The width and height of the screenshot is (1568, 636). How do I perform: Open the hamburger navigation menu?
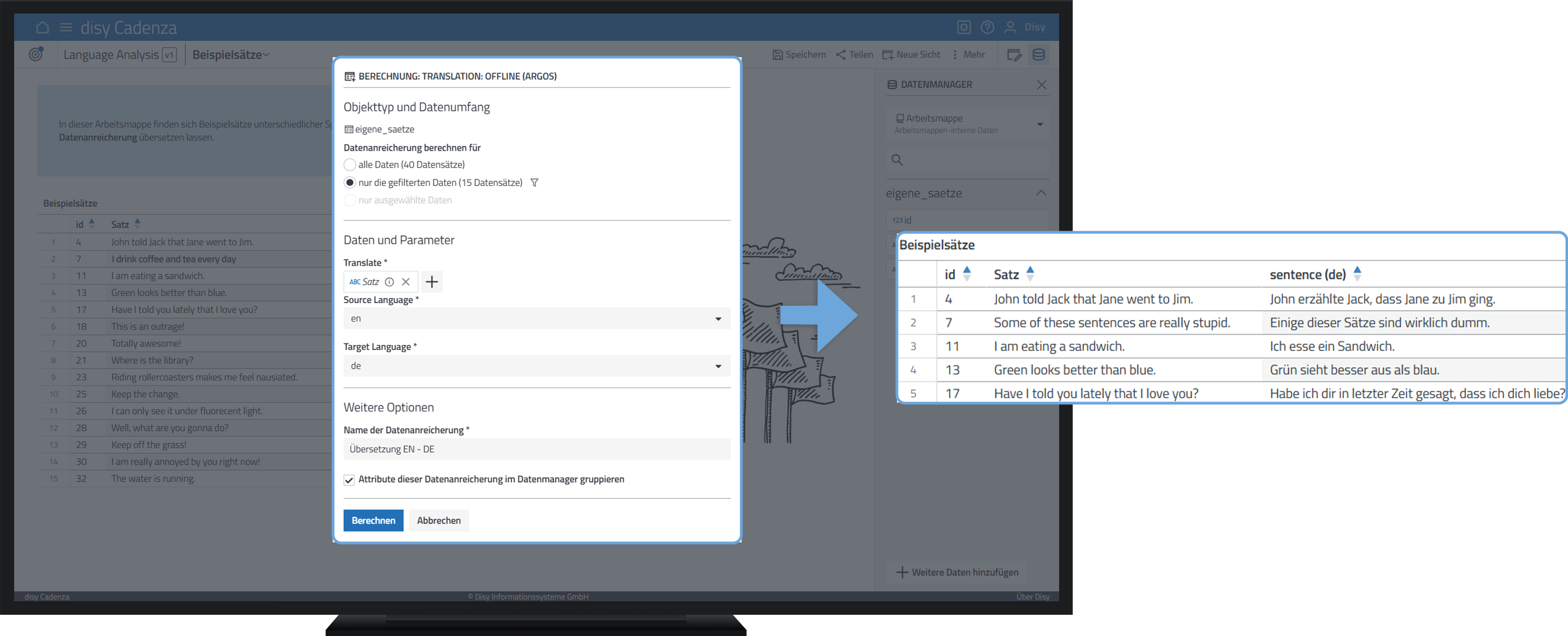pyautogui.click(x=66, y=27)
